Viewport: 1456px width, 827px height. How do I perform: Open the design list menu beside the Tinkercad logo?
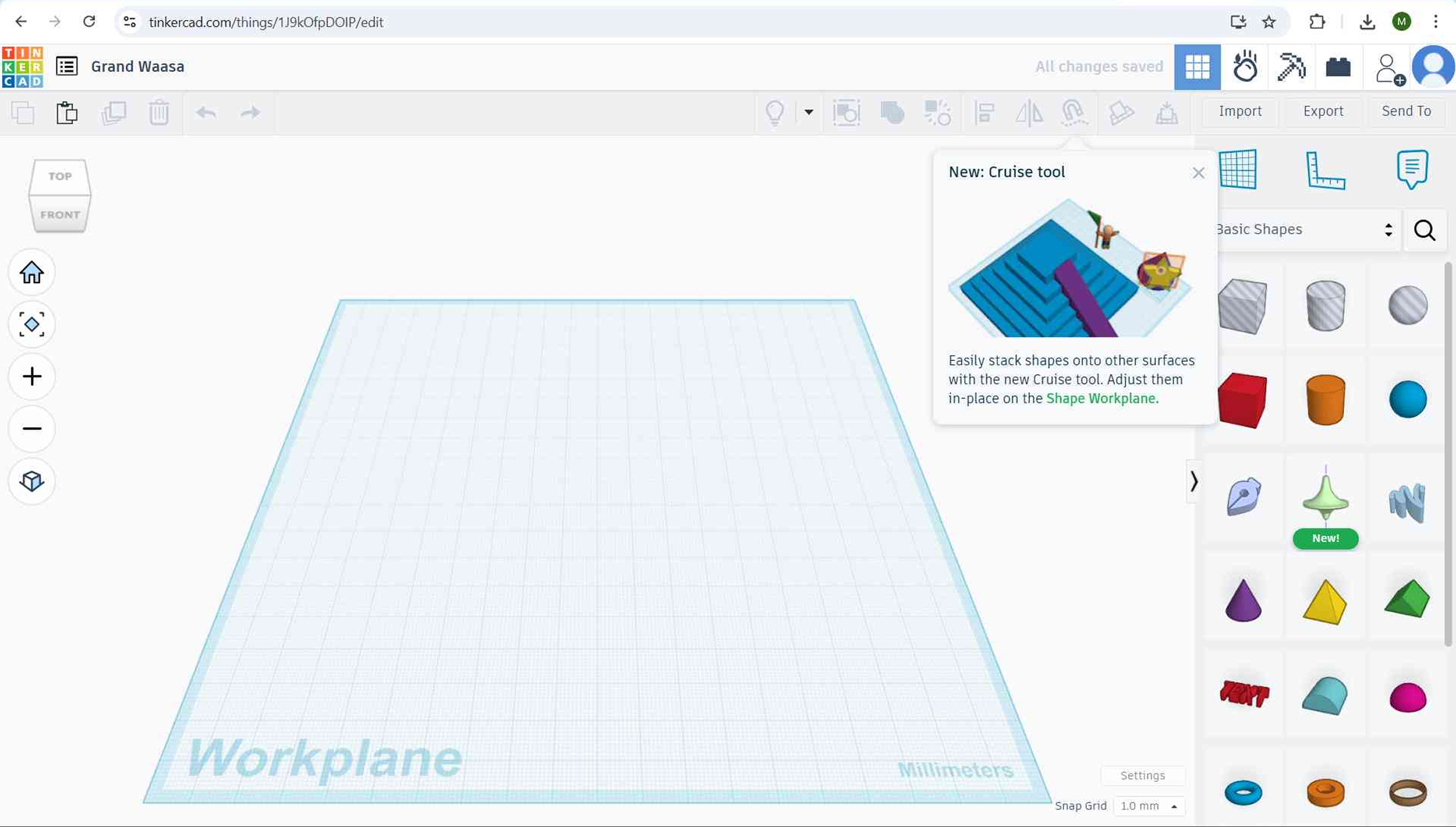click(67, 66)
